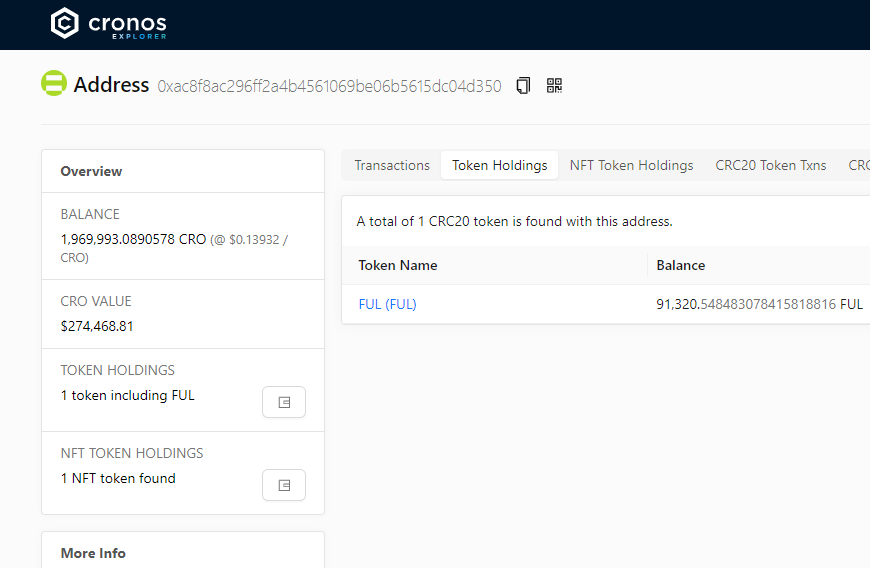Click the 1,969,993.0890578 CRO balance value
870x568 pixels.
133,239
